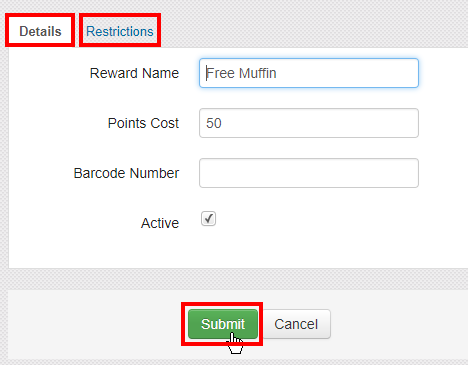Open Restrictions settings for this reward
The height and width of the screenshot is (365, 468).
120,31
